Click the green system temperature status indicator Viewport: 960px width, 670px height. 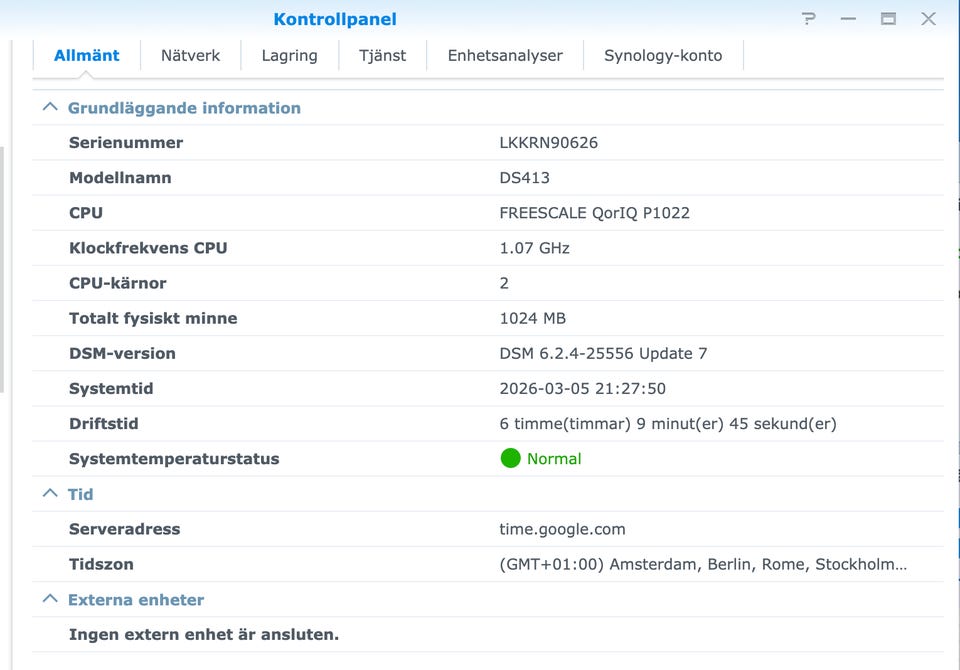[511, 459]
